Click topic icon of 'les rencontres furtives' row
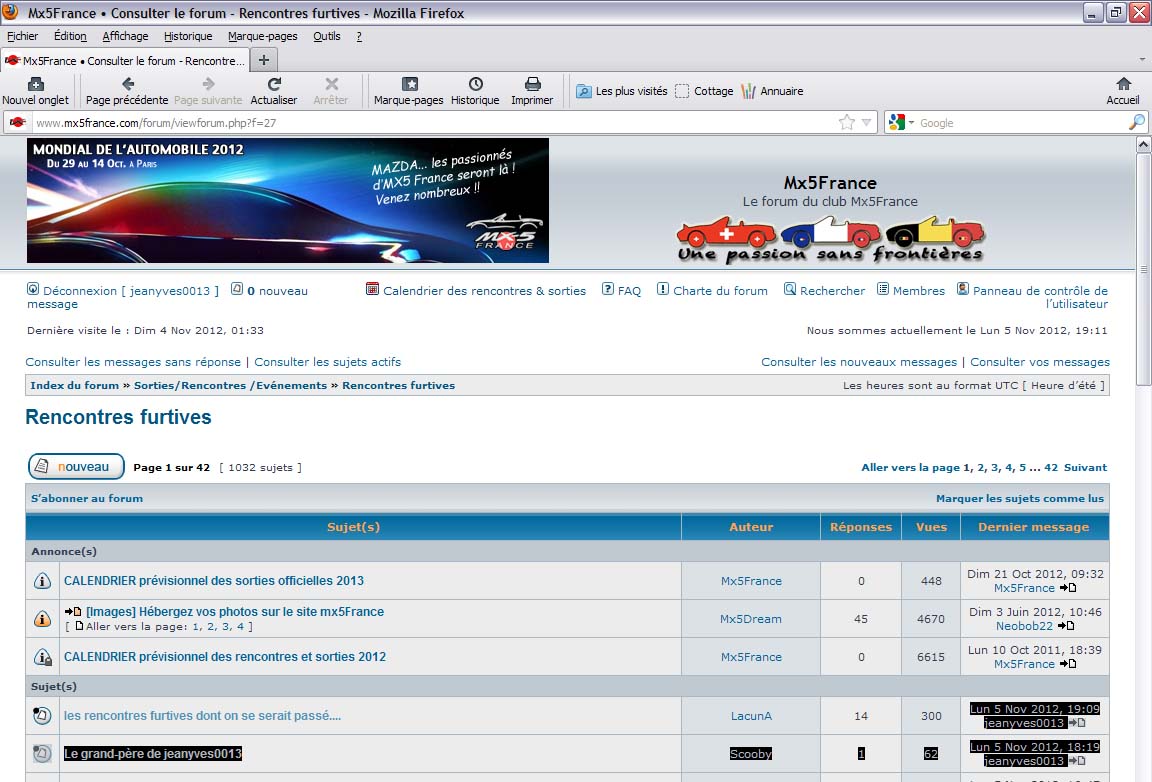1152x782 pixels. (x=43, y=715)
